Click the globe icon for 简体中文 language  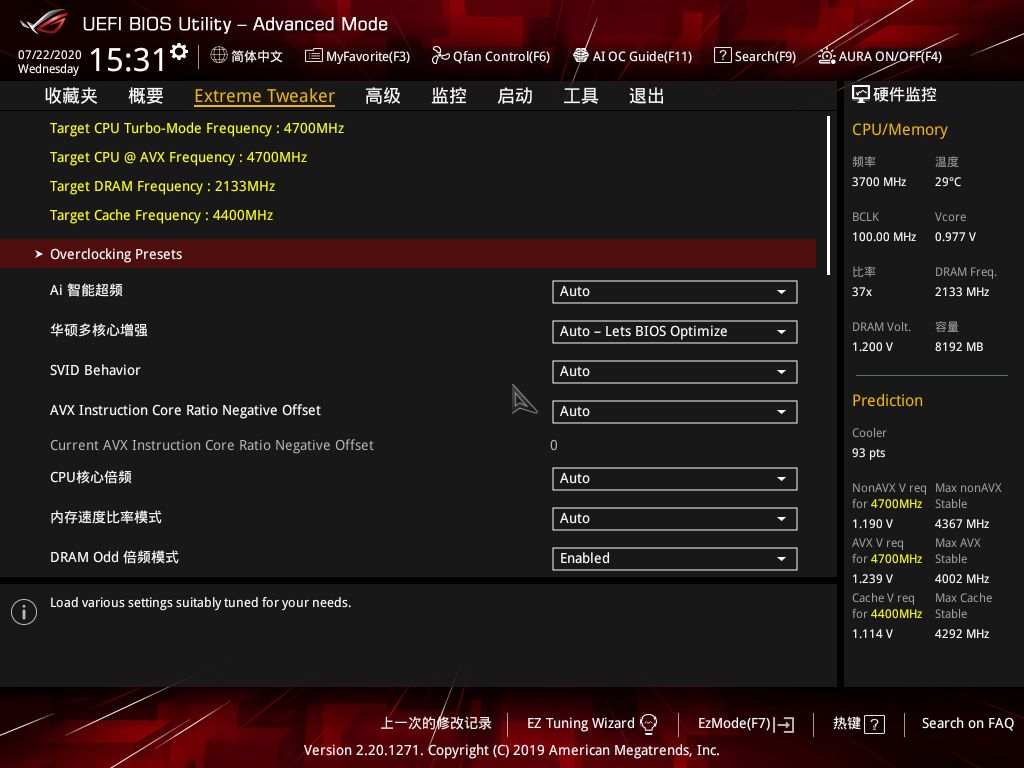(x=219, y=56)
